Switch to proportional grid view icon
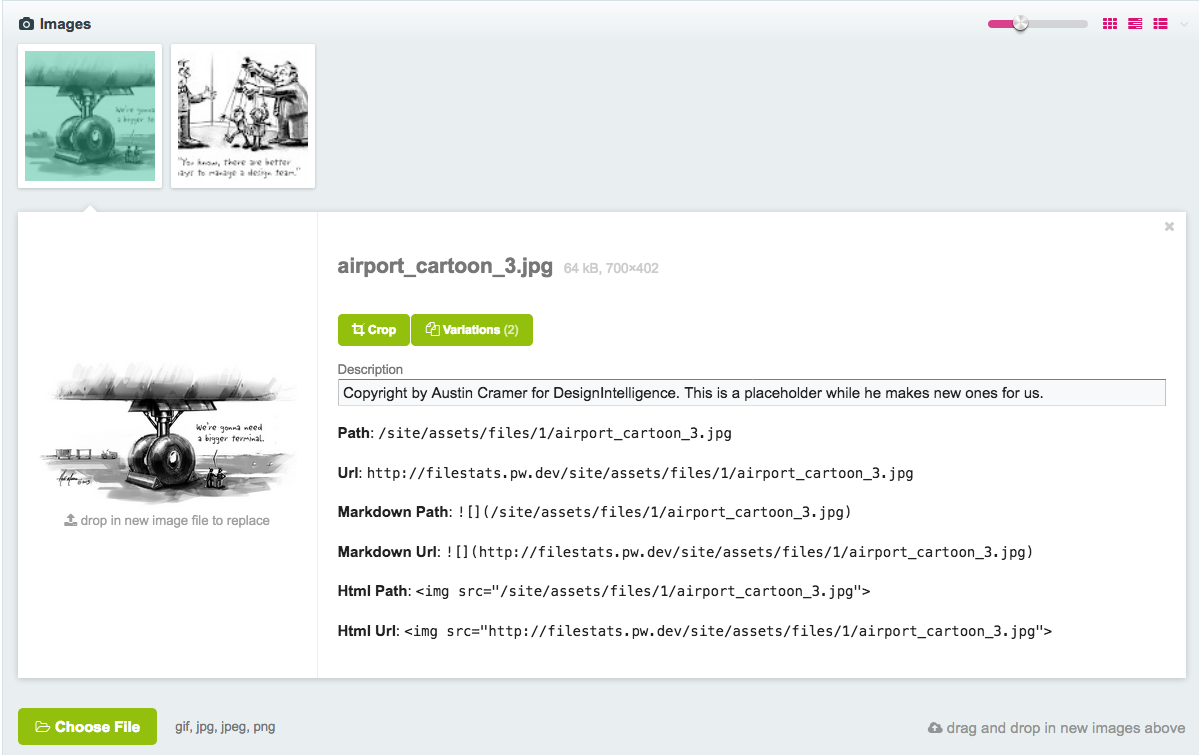Viewport: 1199px width, 755px height. (x=1135, y=24)
